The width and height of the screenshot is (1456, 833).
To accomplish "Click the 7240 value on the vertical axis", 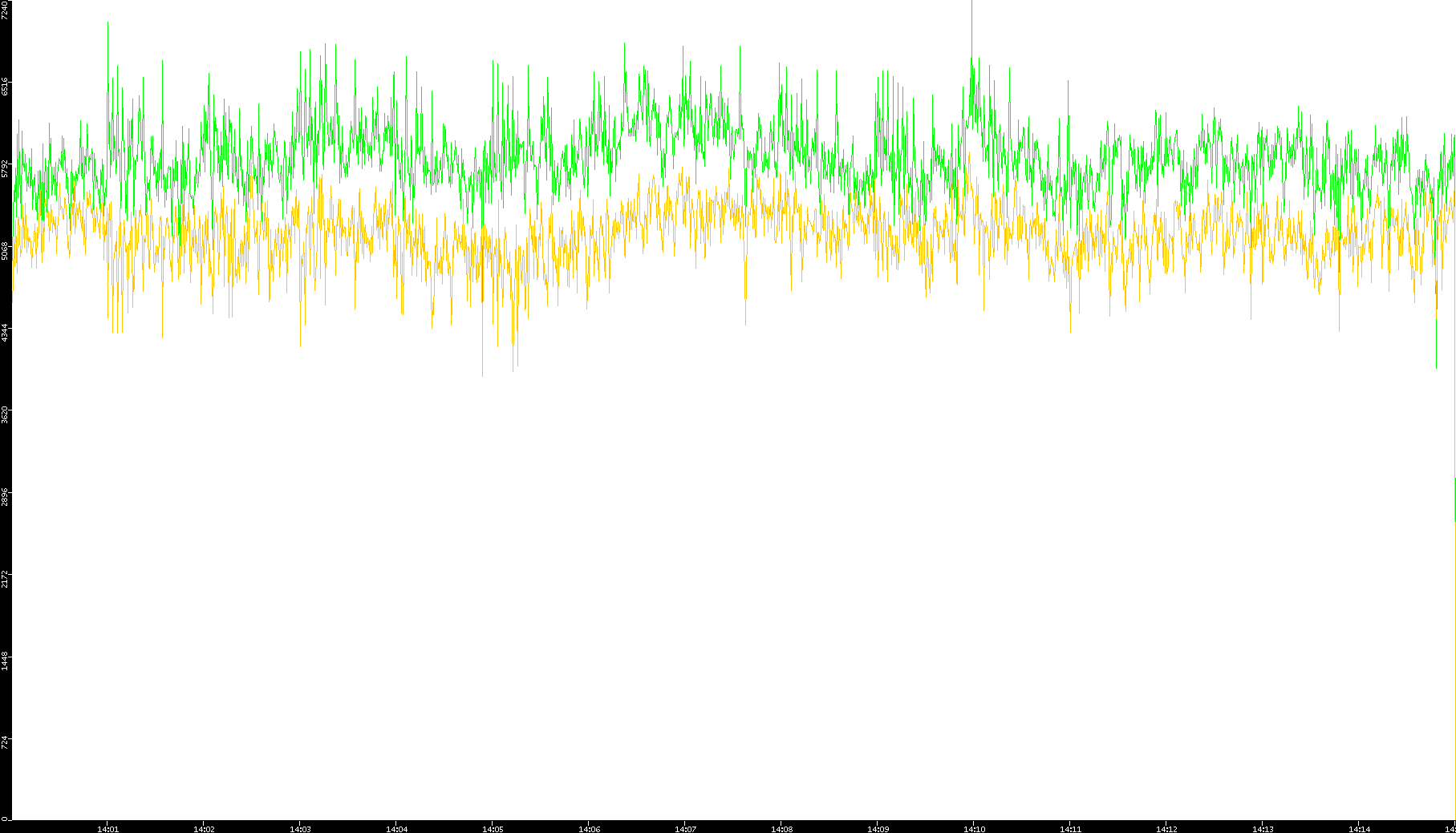I will coord(5,10).
